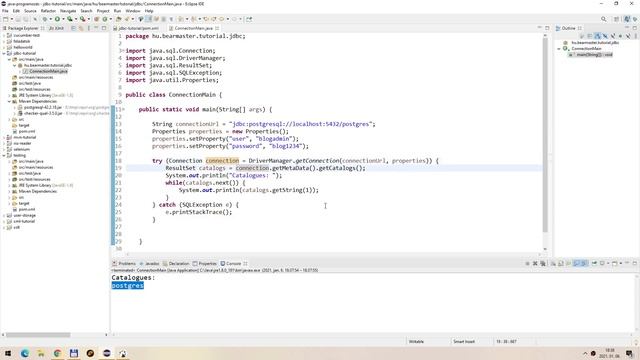Expand the cucumber-test project
This screenshot has width=640, height=360.
4,35
